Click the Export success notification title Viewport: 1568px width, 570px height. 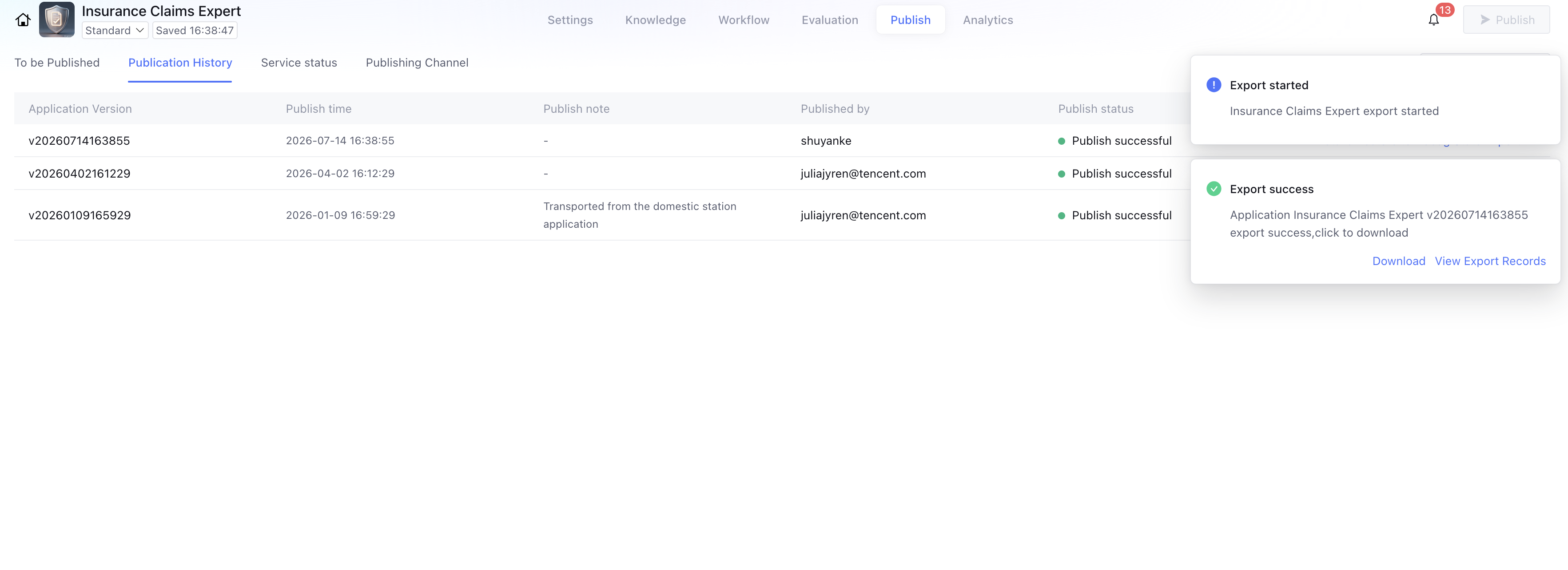(1271, 189)
